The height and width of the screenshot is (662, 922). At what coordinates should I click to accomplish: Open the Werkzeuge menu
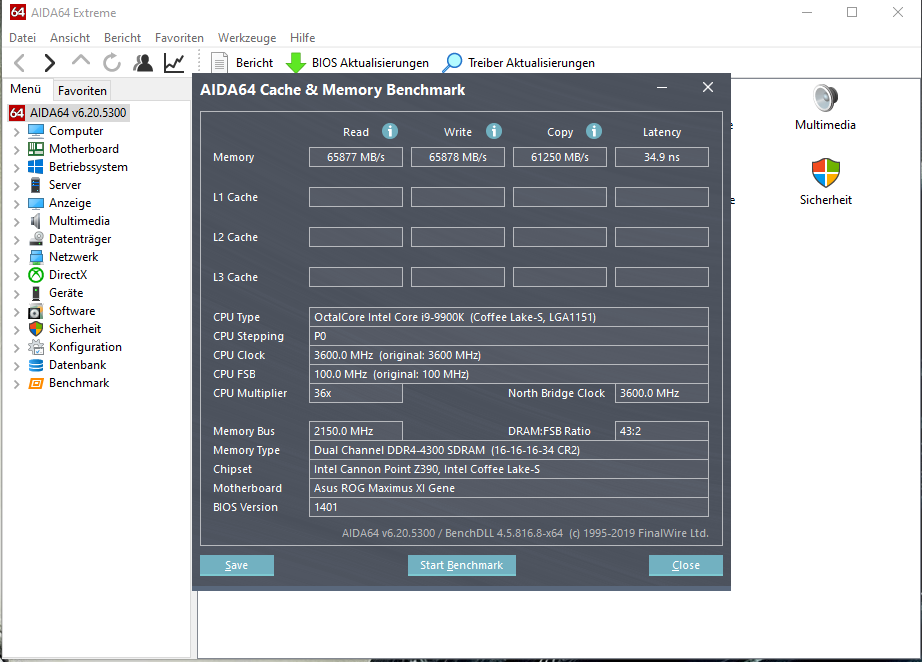pyautogui.click(x=247, y=38)
